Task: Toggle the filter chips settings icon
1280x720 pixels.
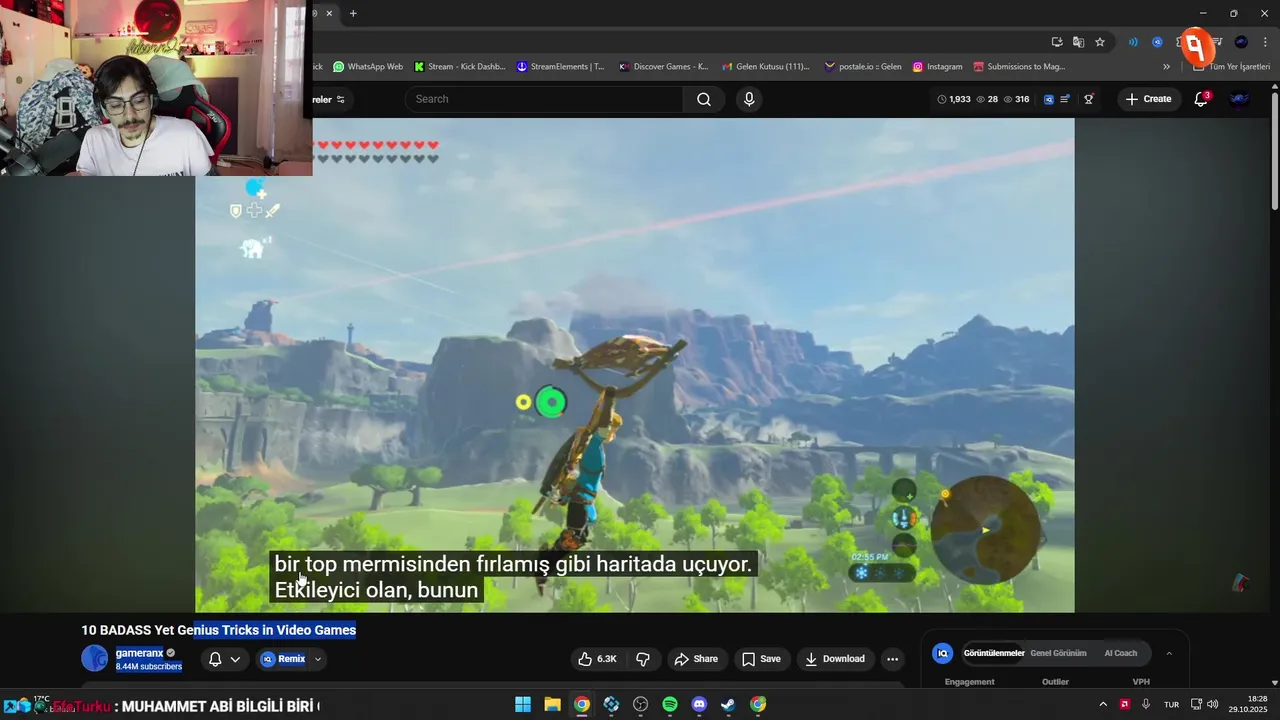Action: 341,99
